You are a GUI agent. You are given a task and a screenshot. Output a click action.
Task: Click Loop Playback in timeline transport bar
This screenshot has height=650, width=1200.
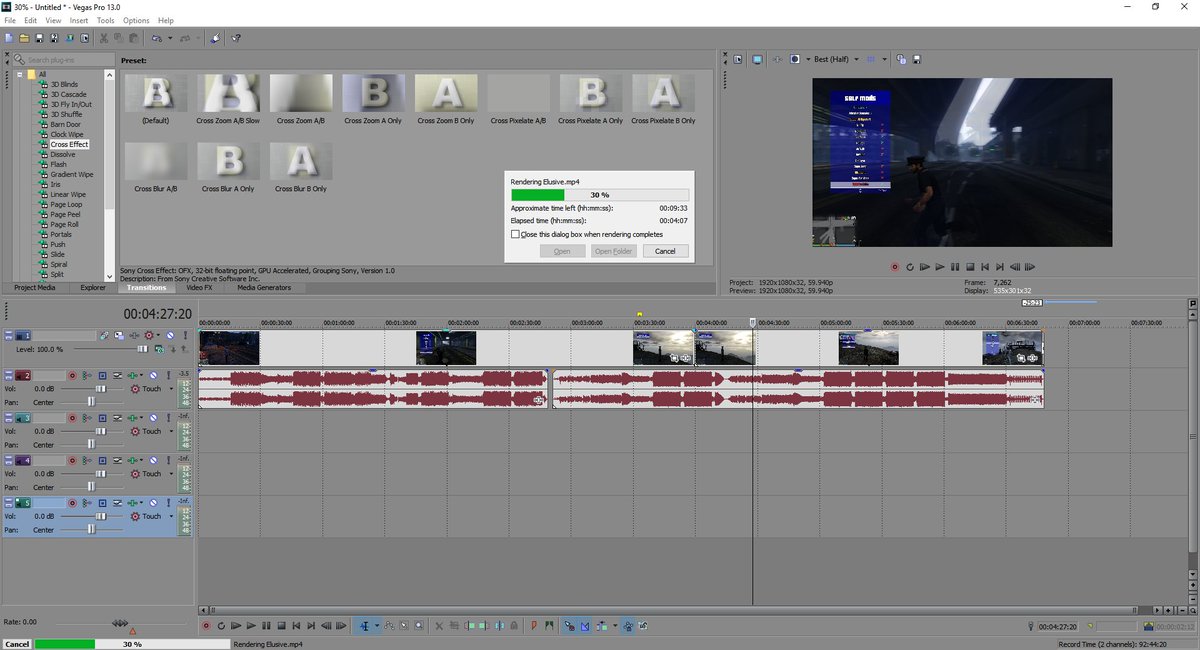coord(220,626)
